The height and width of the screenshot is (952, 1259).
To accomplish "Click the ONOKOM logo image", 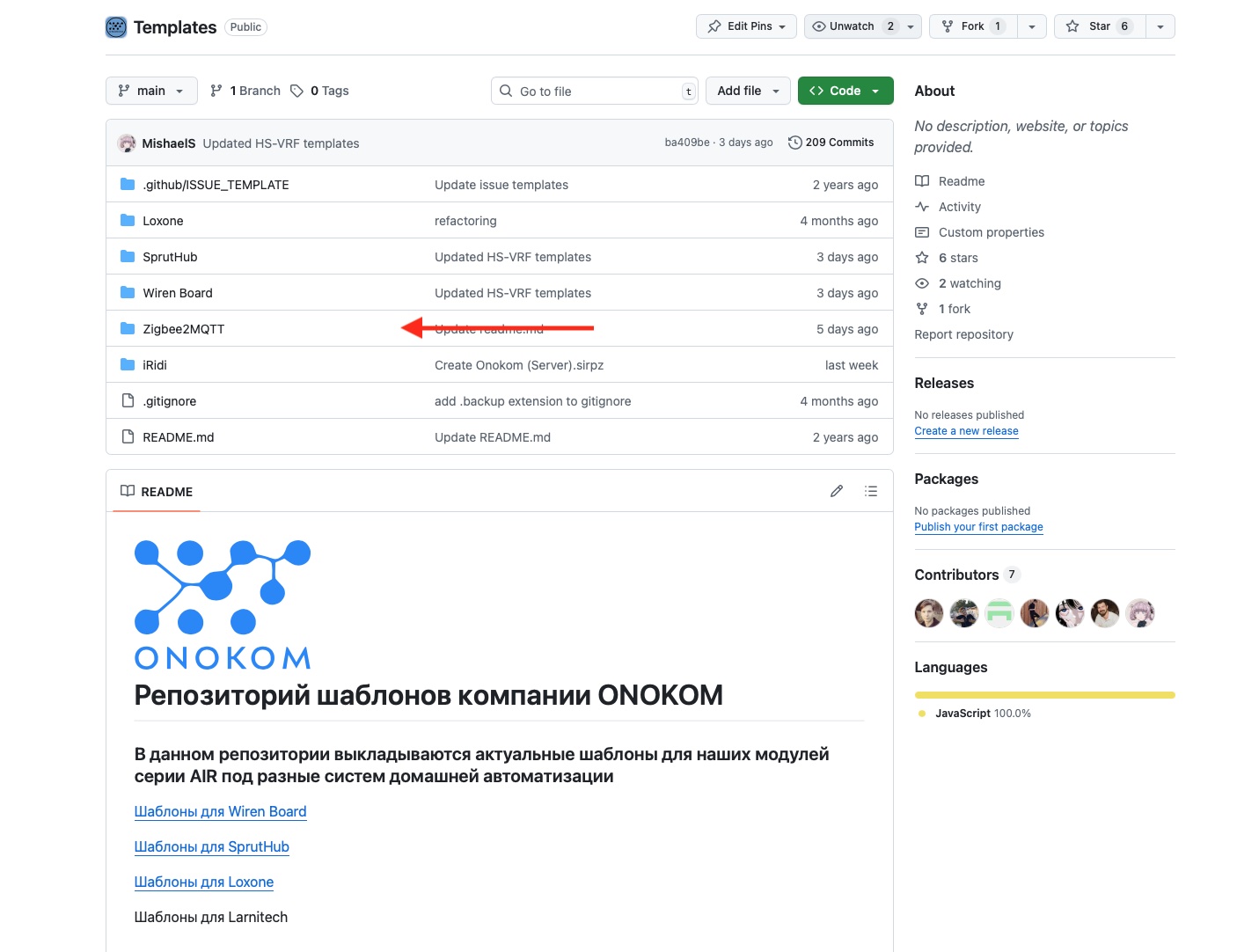I will click(x=222, y=604).
